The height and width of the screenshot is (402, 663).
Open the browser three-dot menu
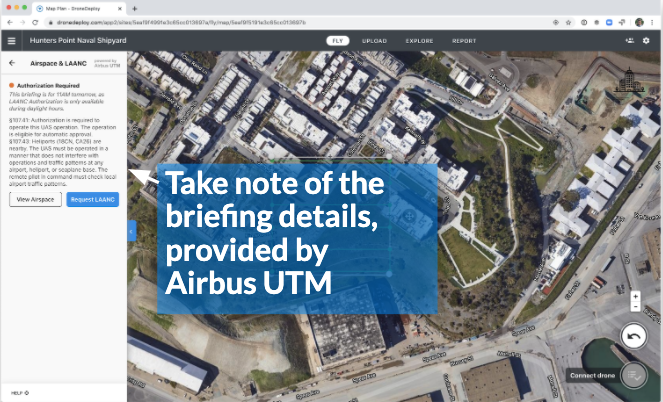click(652, 22)
